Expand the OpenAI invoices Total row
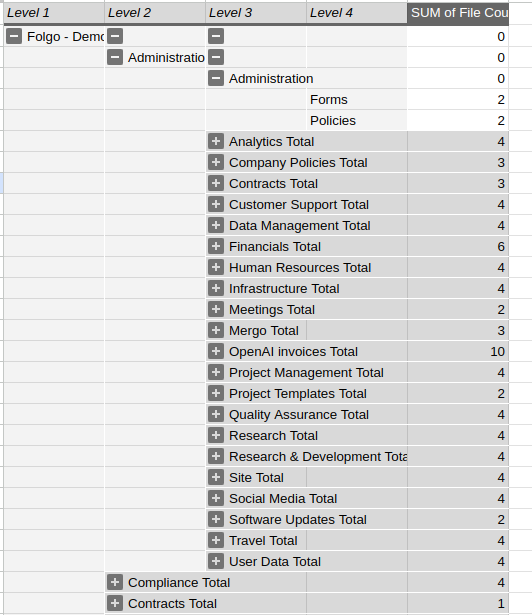The height and width of the screenshot is (615, 532). [216, 351]
